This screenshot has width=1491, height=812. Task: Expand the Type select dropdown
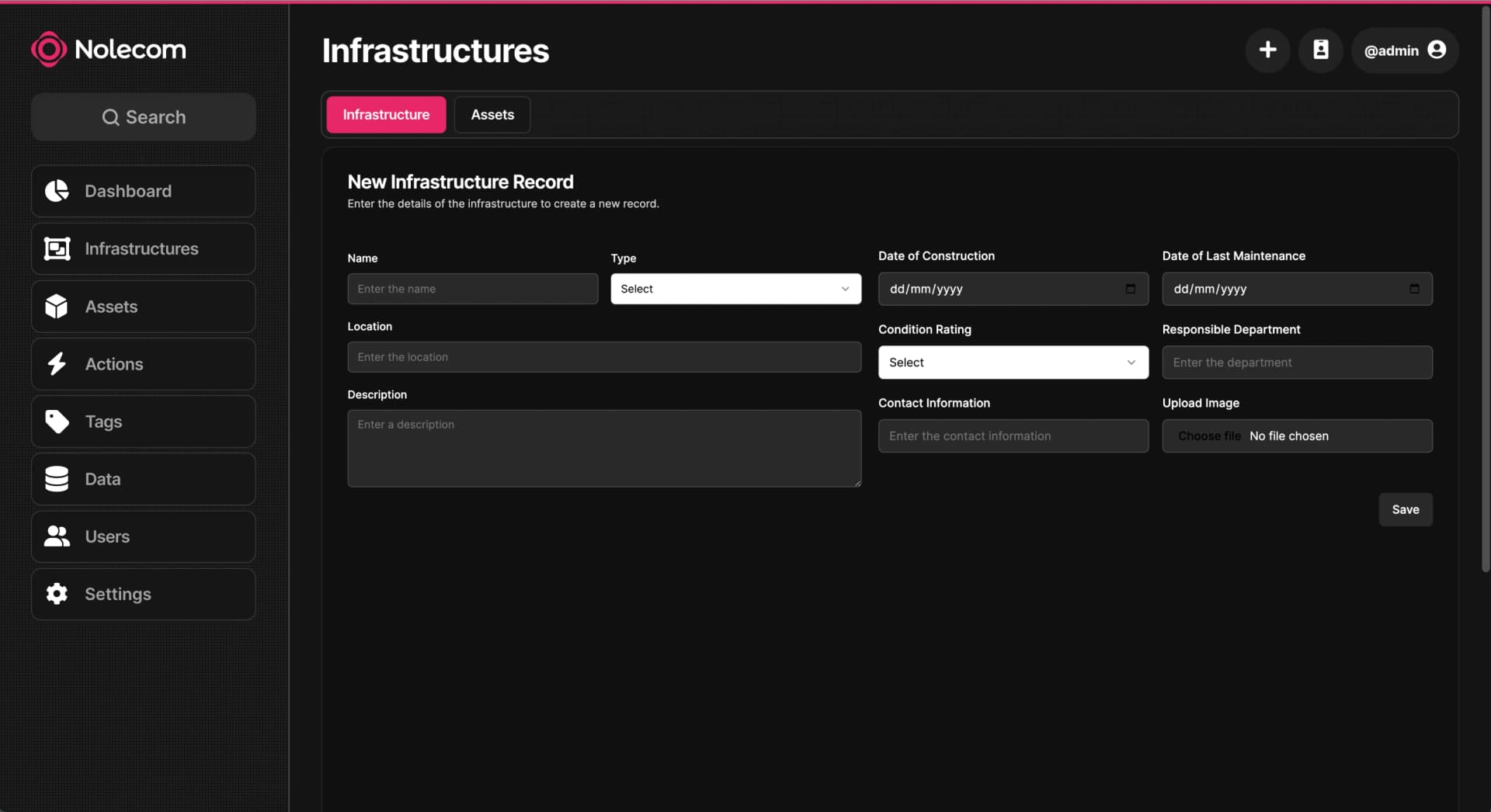click(735, 289)
